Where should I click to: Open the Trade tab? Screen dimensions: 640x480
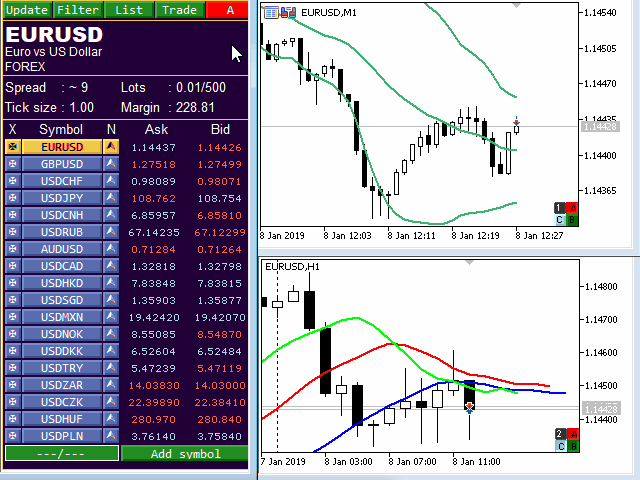pyautogui.click(x=180, y=10)
